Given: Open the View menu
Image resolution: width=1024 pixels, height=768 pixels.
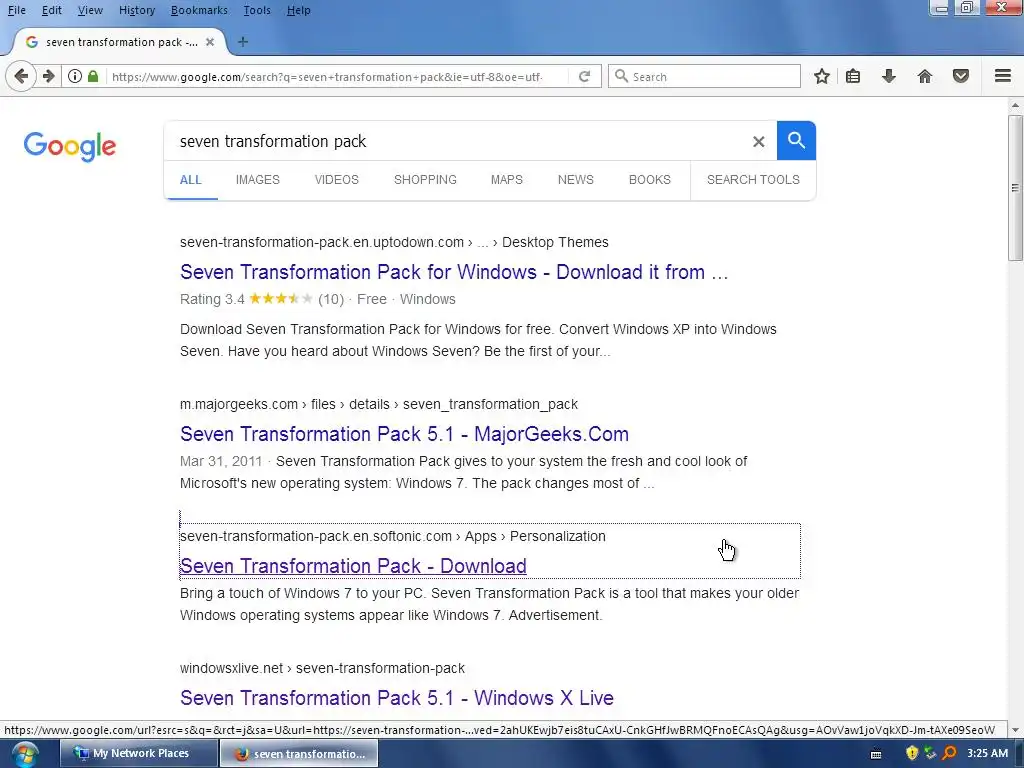Looking at the screenshot, I should (x=90, y=10).
